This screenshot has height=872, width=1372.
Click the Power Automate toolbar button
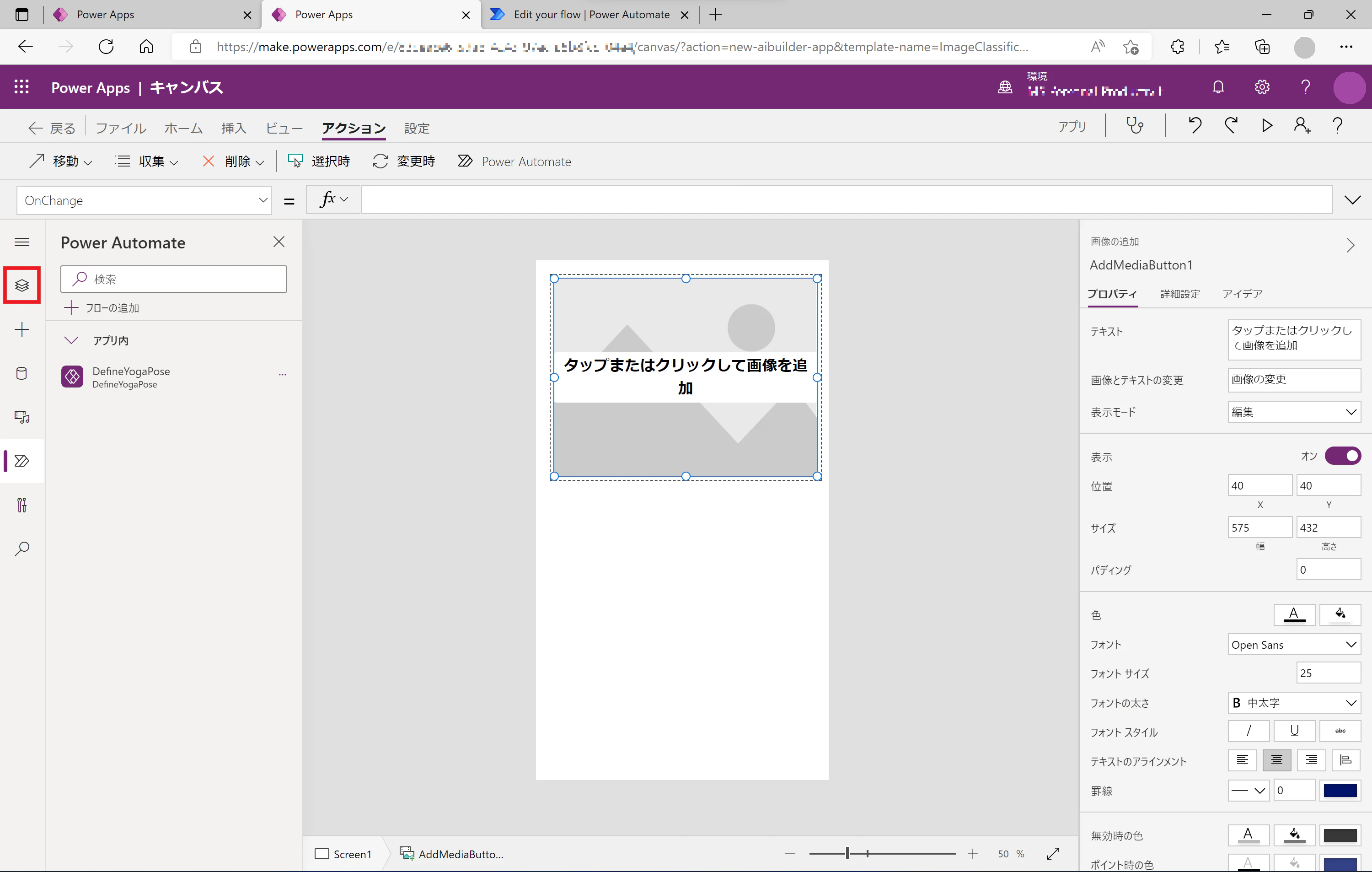pos(514,162)
